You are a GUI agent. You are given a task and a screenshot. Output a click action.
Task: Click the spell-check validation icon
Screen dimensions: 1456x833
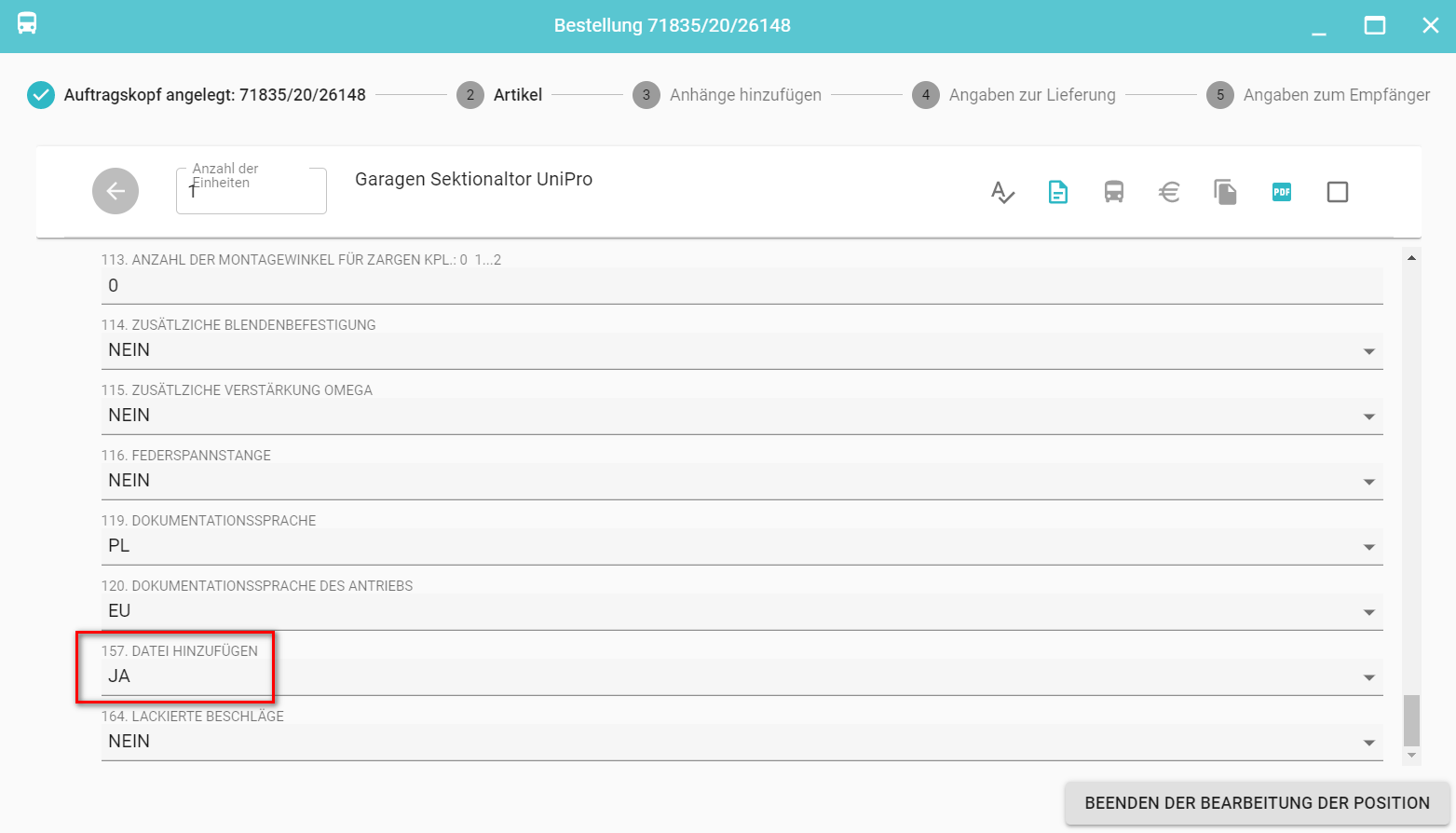click(1002, 192)
